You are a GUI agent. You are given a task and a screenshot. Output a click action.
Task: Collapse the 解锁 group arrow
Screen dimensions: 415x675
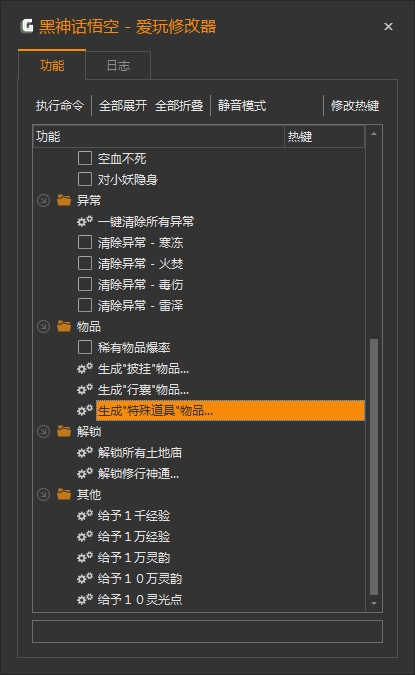43,431
